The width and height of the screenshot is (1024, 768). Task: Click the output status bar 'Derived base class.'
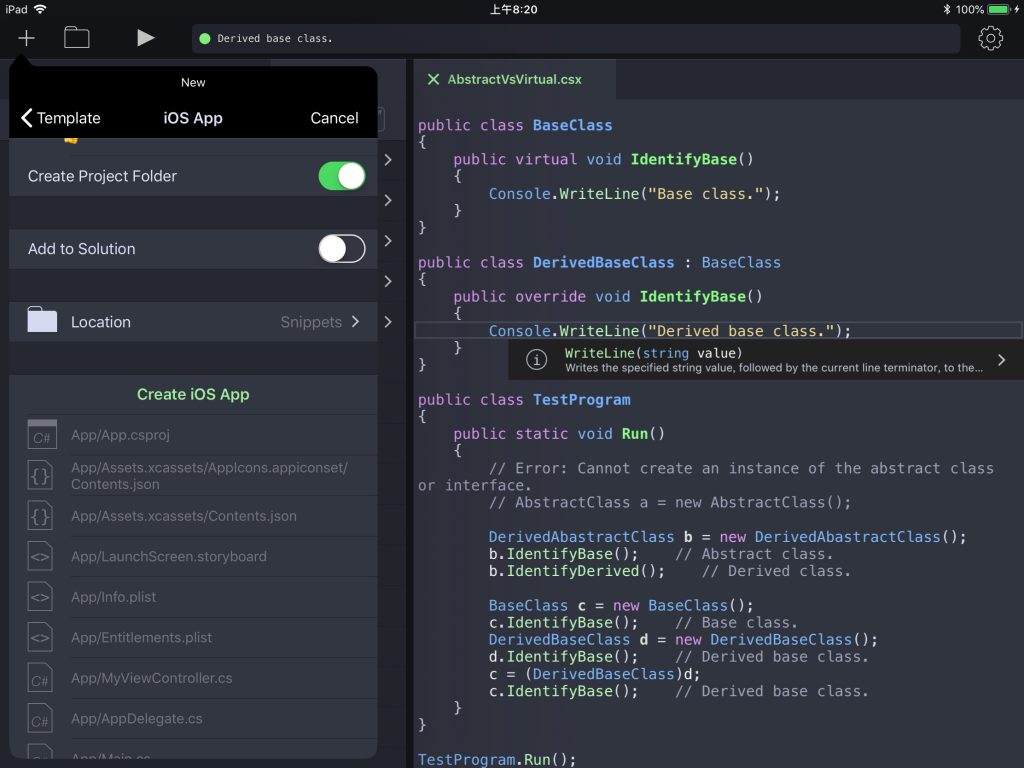pos(576,39)
